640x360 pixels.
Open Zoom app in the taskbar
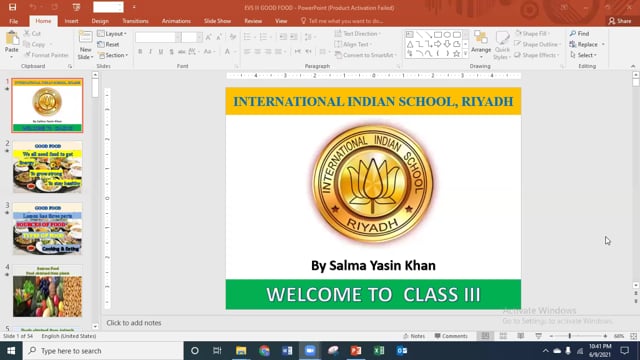[x=310, y=351]
